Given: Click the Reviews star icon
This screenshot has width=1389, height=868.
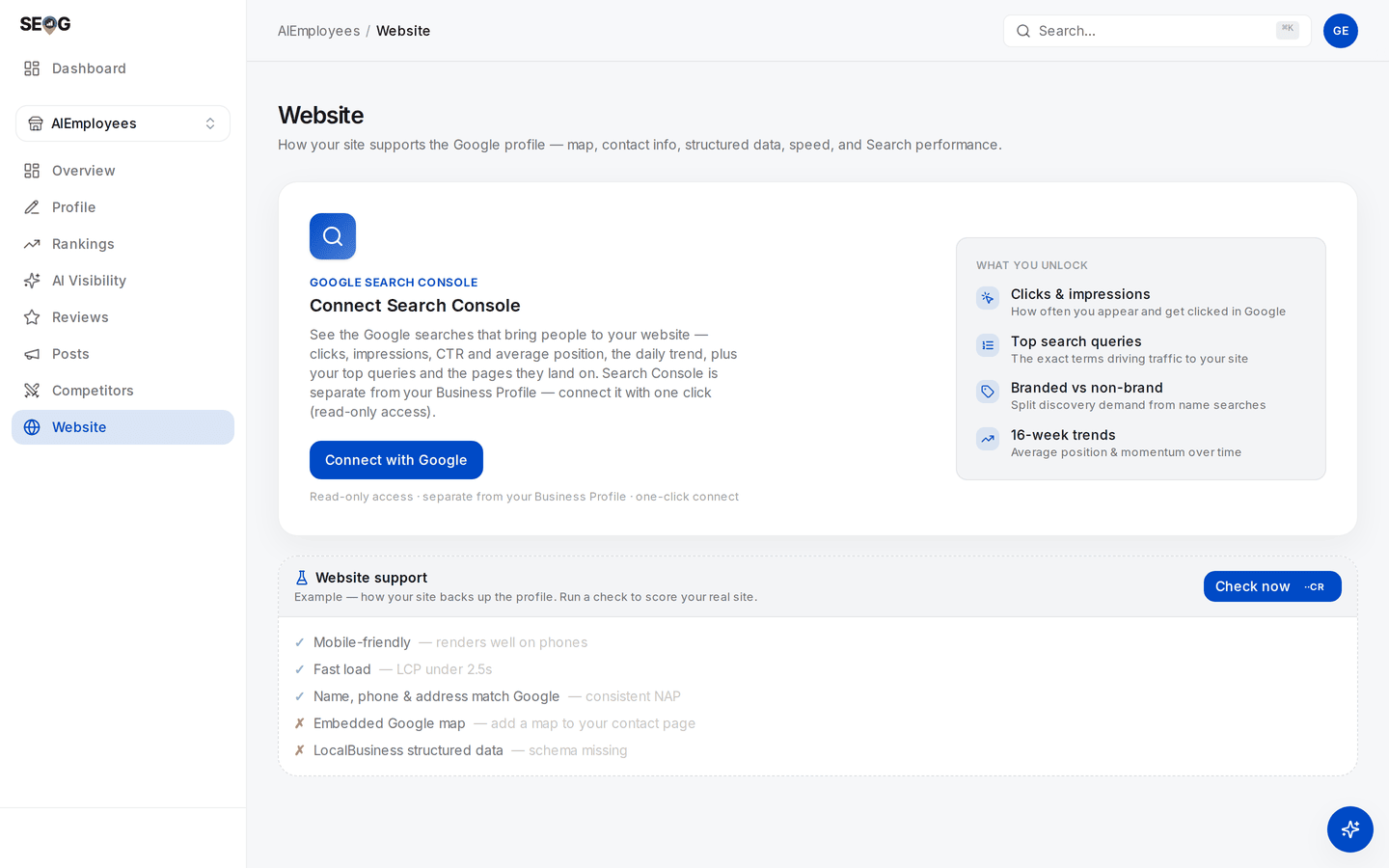Looking at the screenshot, I should pyautogui.click(x=32, y=317).
